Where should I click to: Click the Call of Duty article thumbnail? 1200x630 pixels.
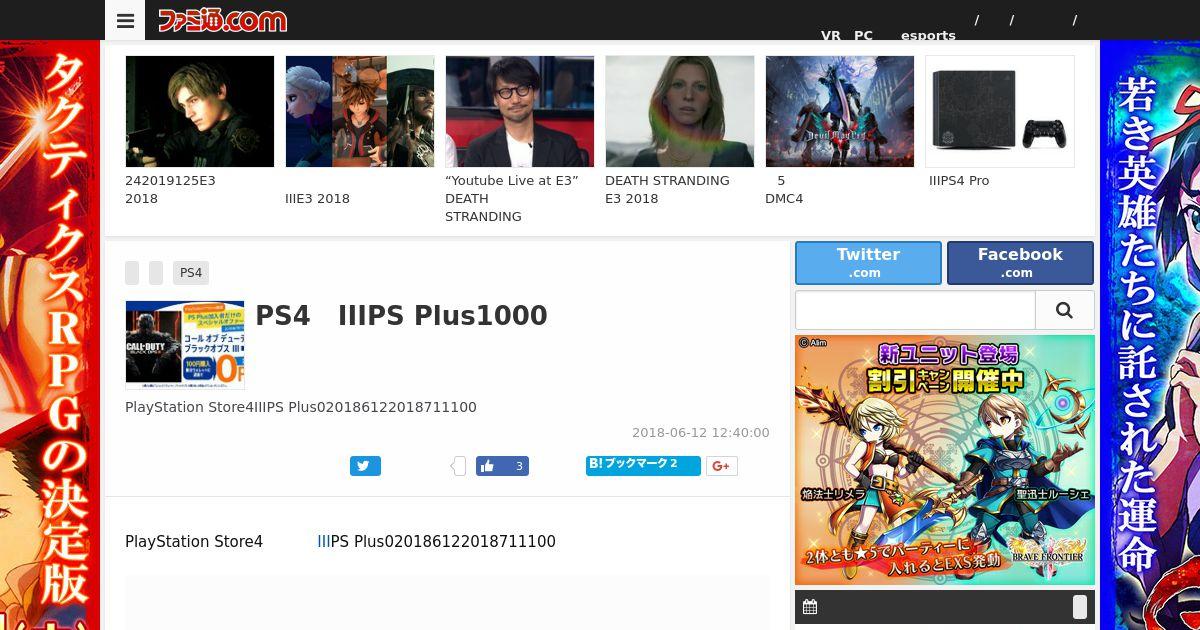(185, 345)
